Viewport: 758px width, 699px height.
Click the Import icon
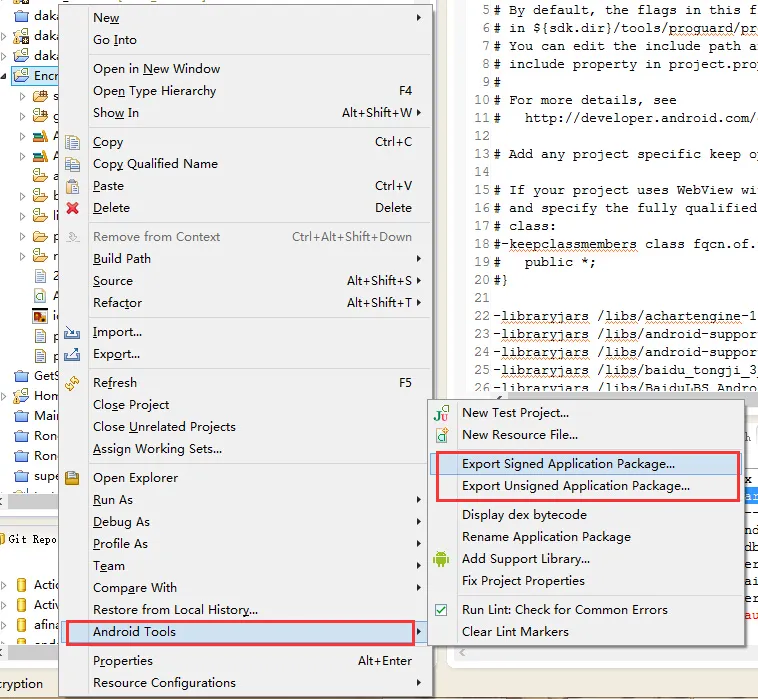(72, 332)
